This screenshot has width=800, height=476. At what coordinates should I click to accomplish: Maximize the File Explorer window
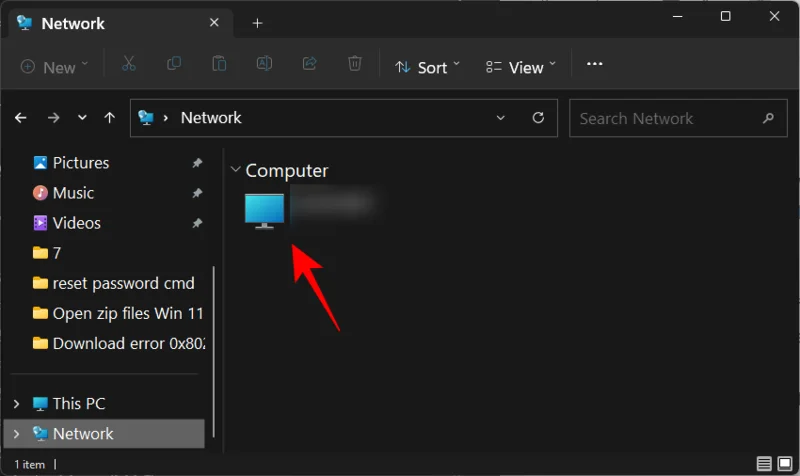click(726, 16)
